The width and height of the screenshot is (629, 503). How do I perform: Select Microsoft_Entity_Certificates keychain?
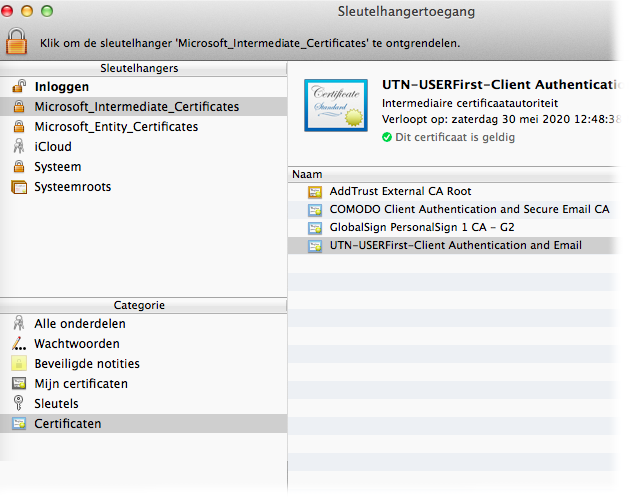click(x=144, y=127)
